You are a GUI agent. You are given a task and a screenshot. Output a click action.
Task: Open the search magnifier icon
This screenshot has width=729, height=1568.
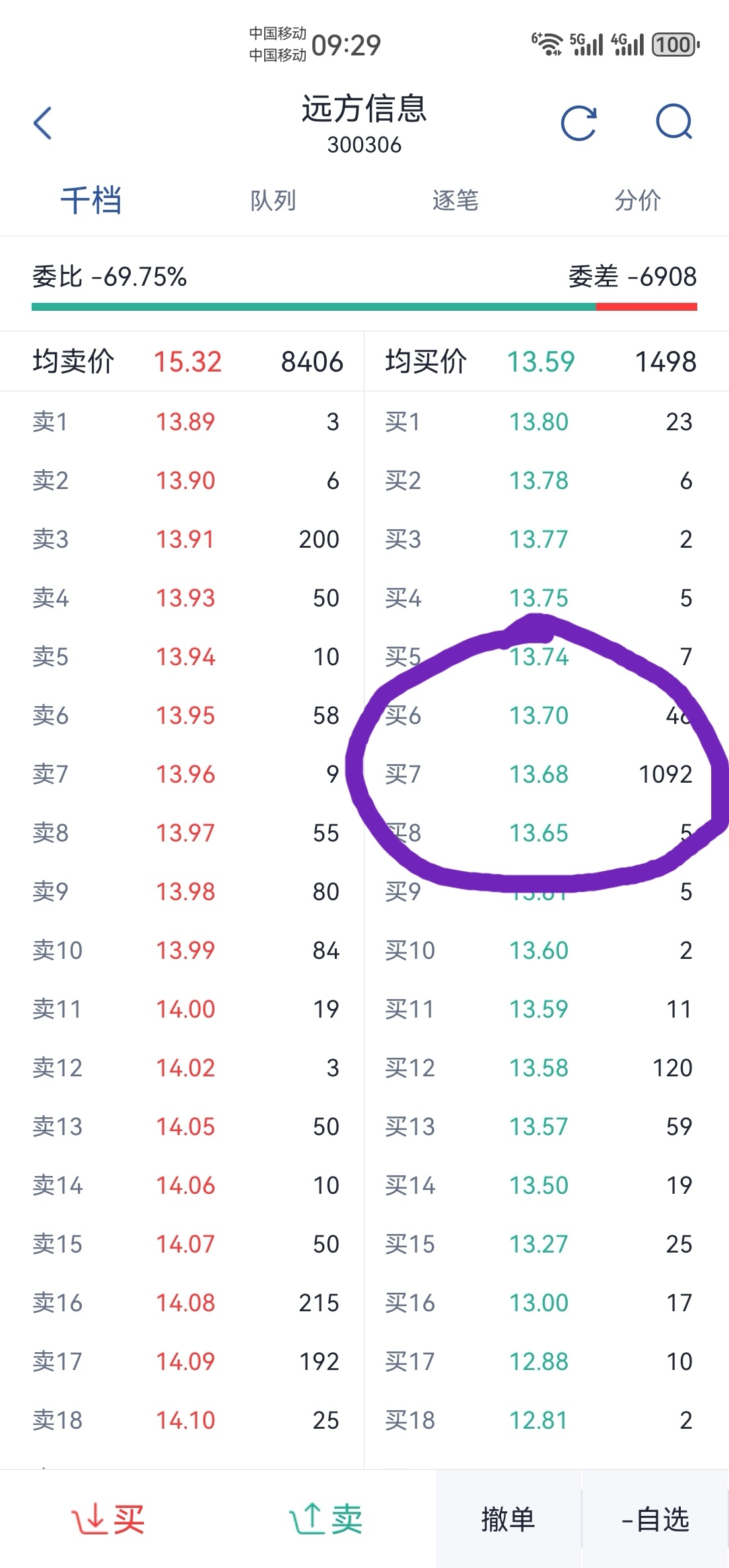[x=674, y=123]
